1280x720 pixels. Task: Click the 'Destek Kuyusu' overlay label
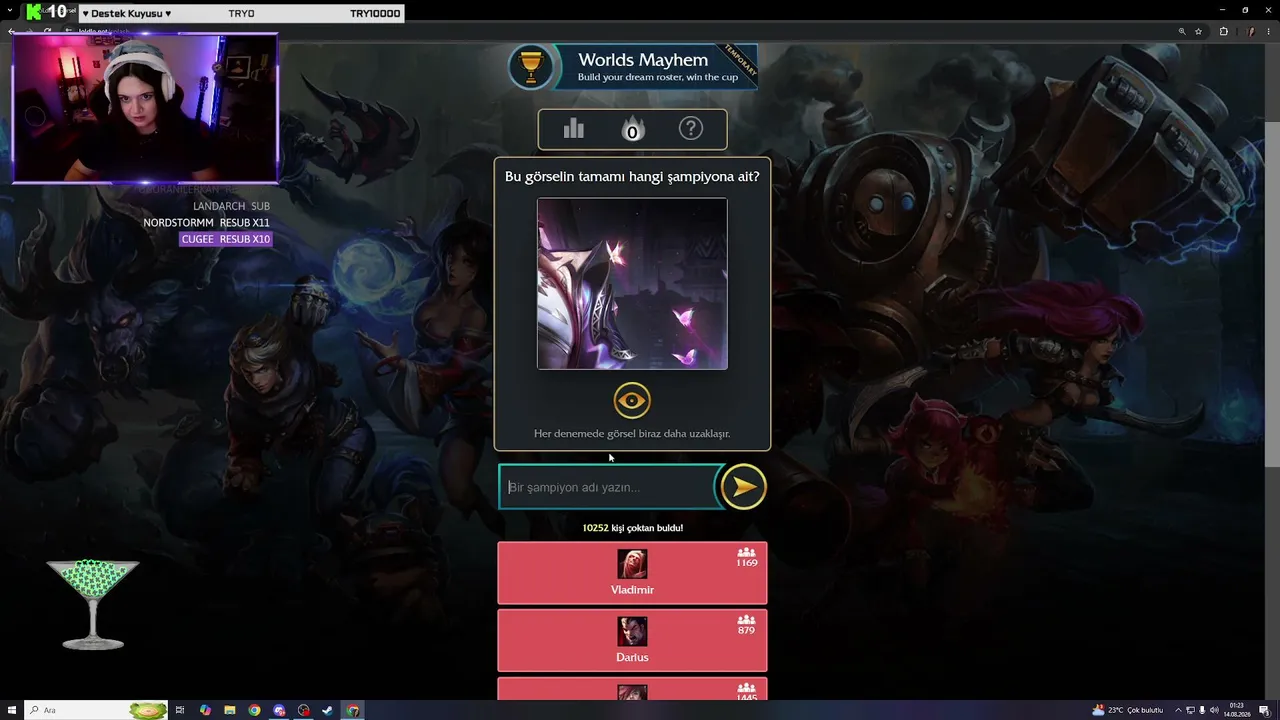click(126, 14)
